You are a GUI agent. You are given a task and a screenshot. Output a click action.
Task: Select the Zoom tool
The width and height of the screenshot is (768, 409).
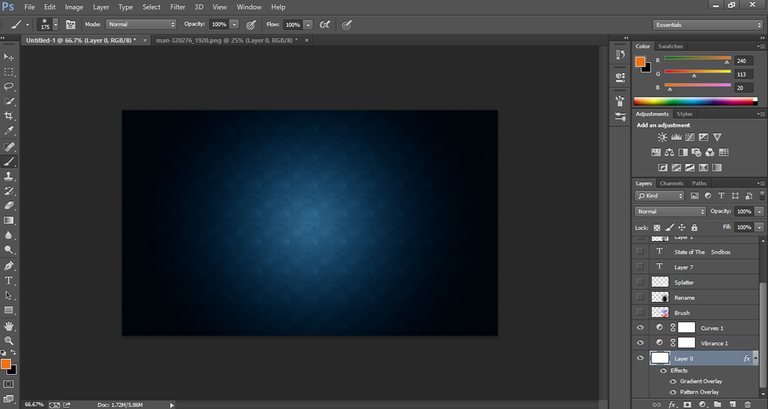(x=10, y=341)
